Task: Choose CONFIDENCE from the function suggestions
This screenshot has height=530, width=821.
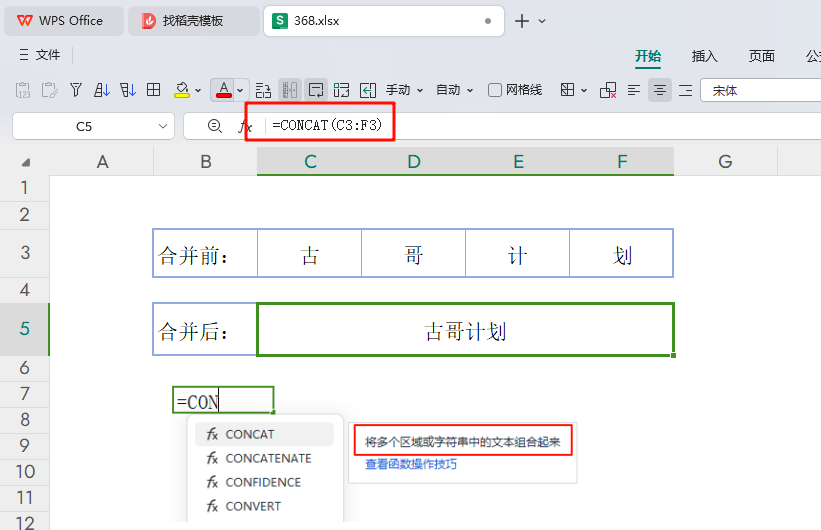Action: [x=264, y=482]
